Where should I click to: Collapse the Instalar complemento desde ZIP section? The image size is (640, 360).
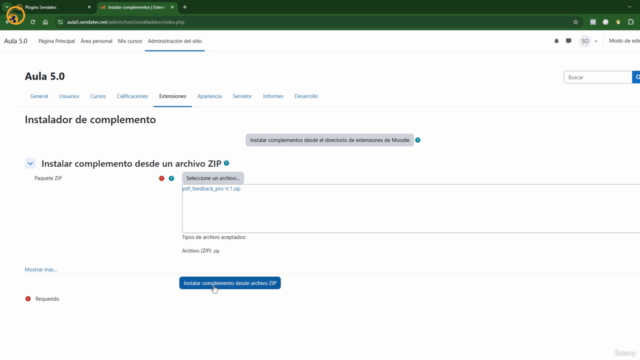pyautogui.click(x=30, y=163)
